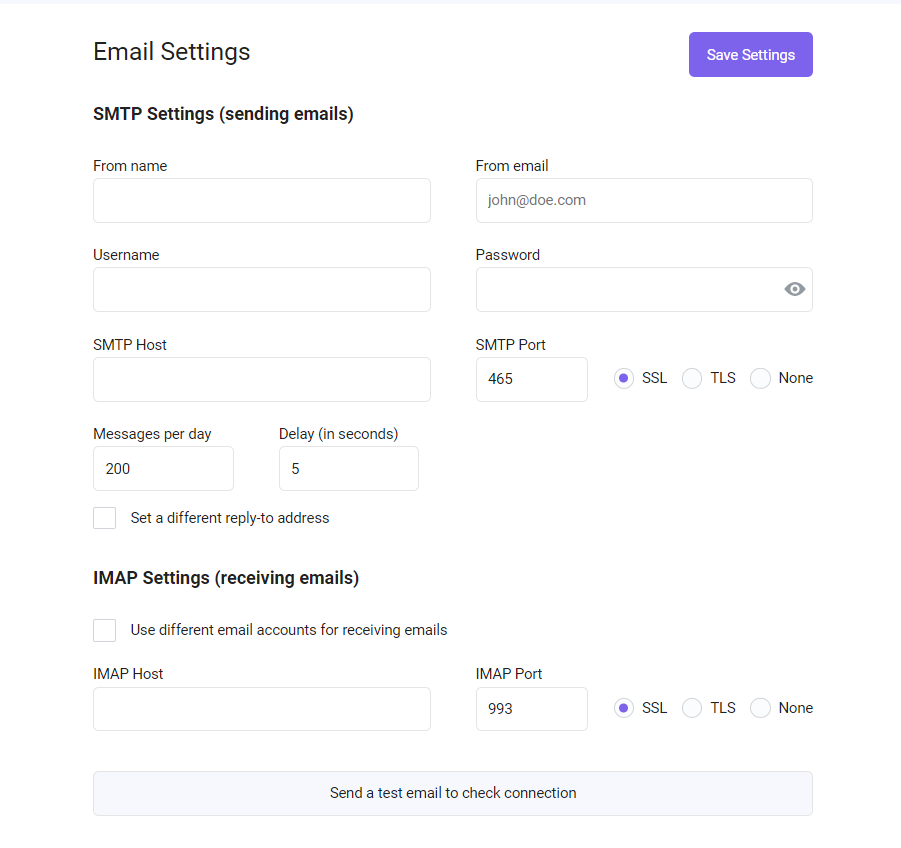Image resolution: width=901 pixels, height=848 pixels.
Task: Show password with eye icon
Action: coord(794,289)
